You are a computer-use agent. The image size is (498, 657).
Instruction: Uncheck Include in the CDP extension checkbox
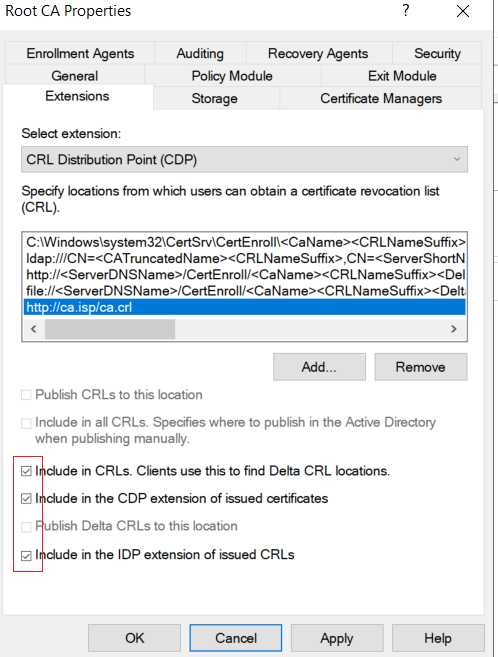pyautogui.click(x=26, y=499)
